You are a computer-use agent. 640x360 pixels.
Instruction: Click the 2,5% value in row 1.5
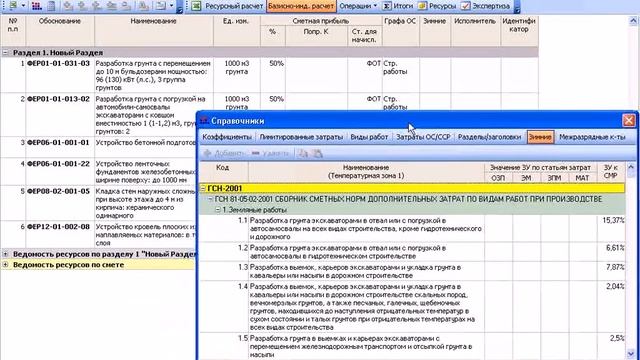(x=617, y=338)
